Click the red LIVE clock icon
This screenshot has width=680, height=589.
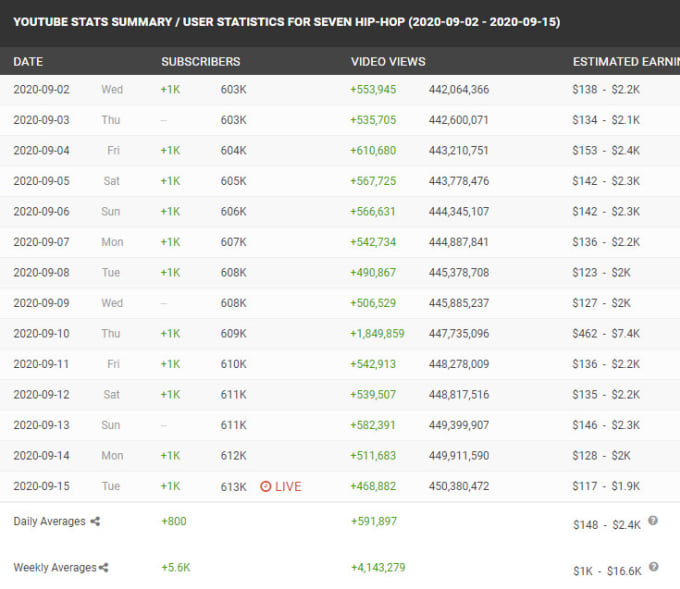pyautogui.click(x=265, y=487)
